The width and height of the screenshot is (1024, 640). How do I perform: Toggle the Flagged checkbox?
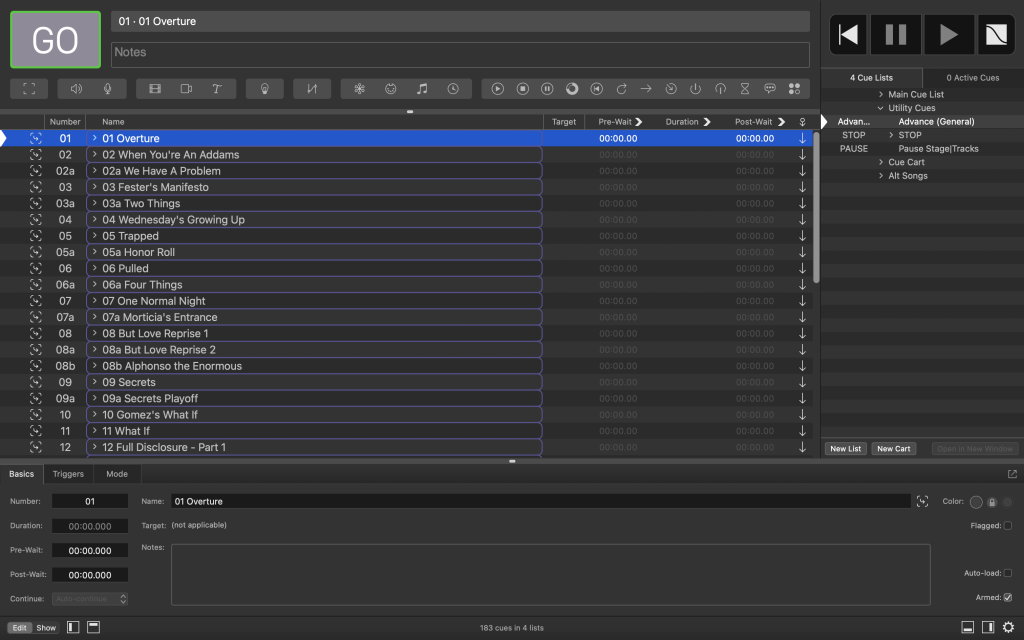click(1008, 526)
